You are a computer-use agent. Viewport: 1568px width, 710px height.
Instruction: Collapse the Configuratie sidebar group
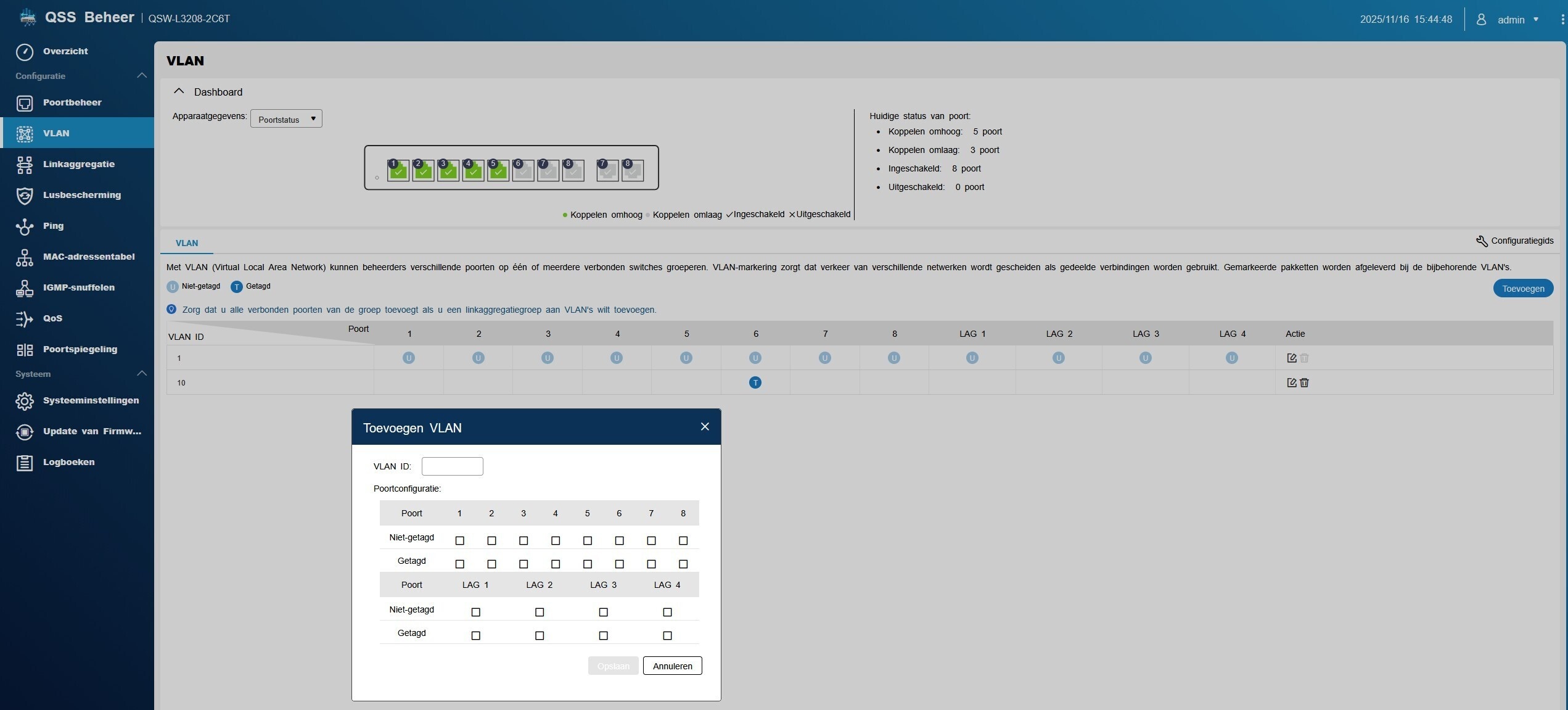141,76
